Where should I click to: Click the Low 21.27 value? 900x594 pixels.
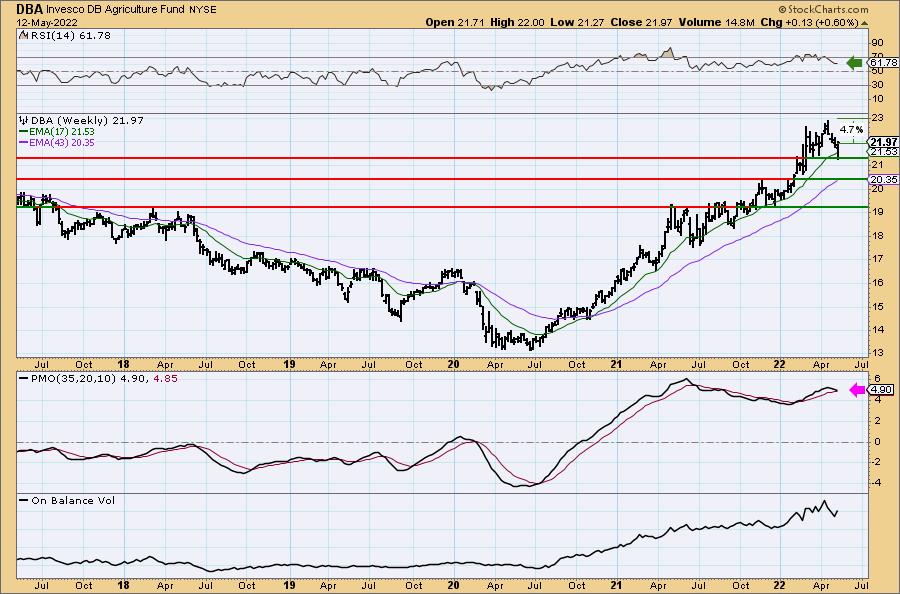tap(577, 22)
